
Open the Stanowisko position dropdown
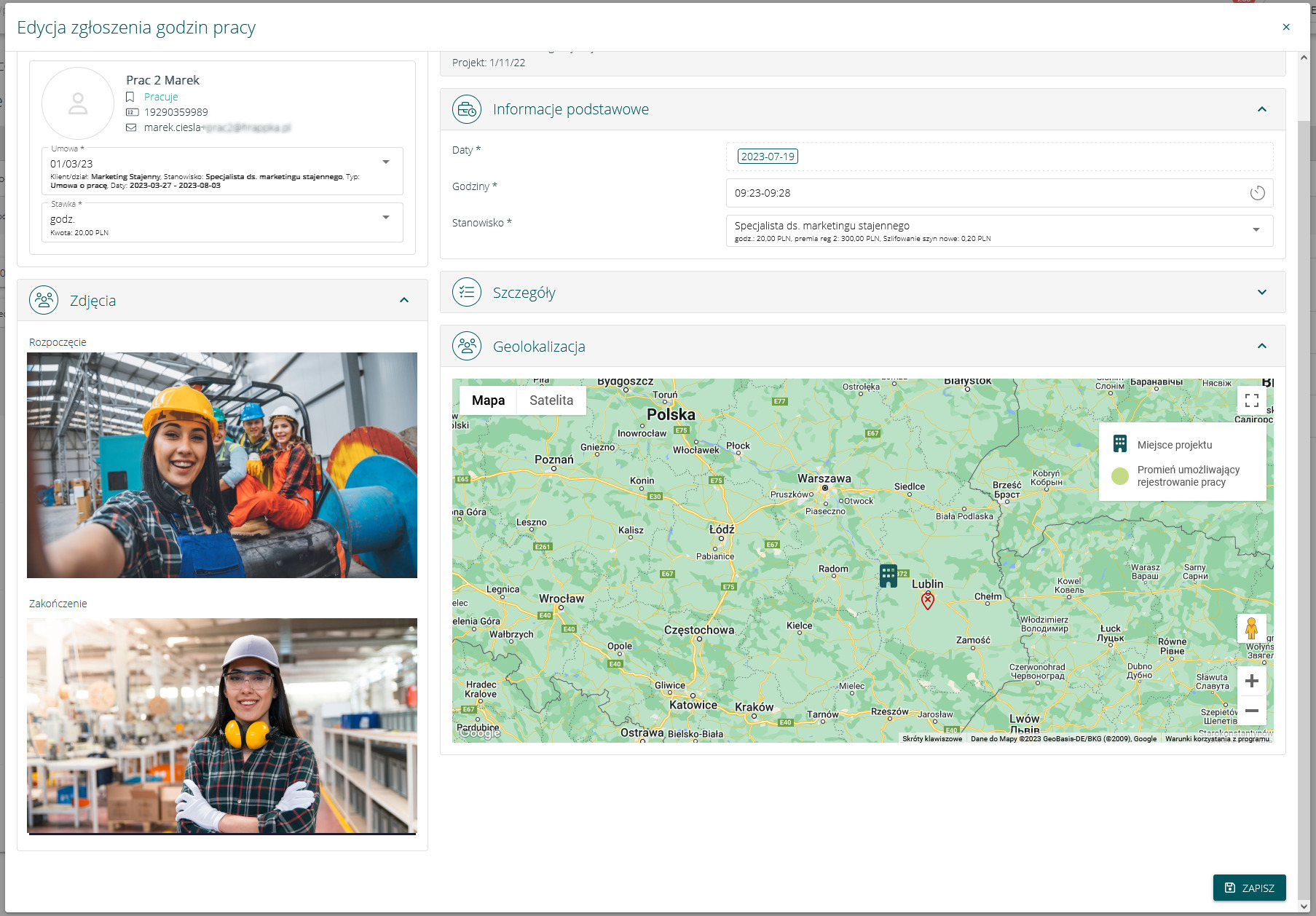(1256, 230)
